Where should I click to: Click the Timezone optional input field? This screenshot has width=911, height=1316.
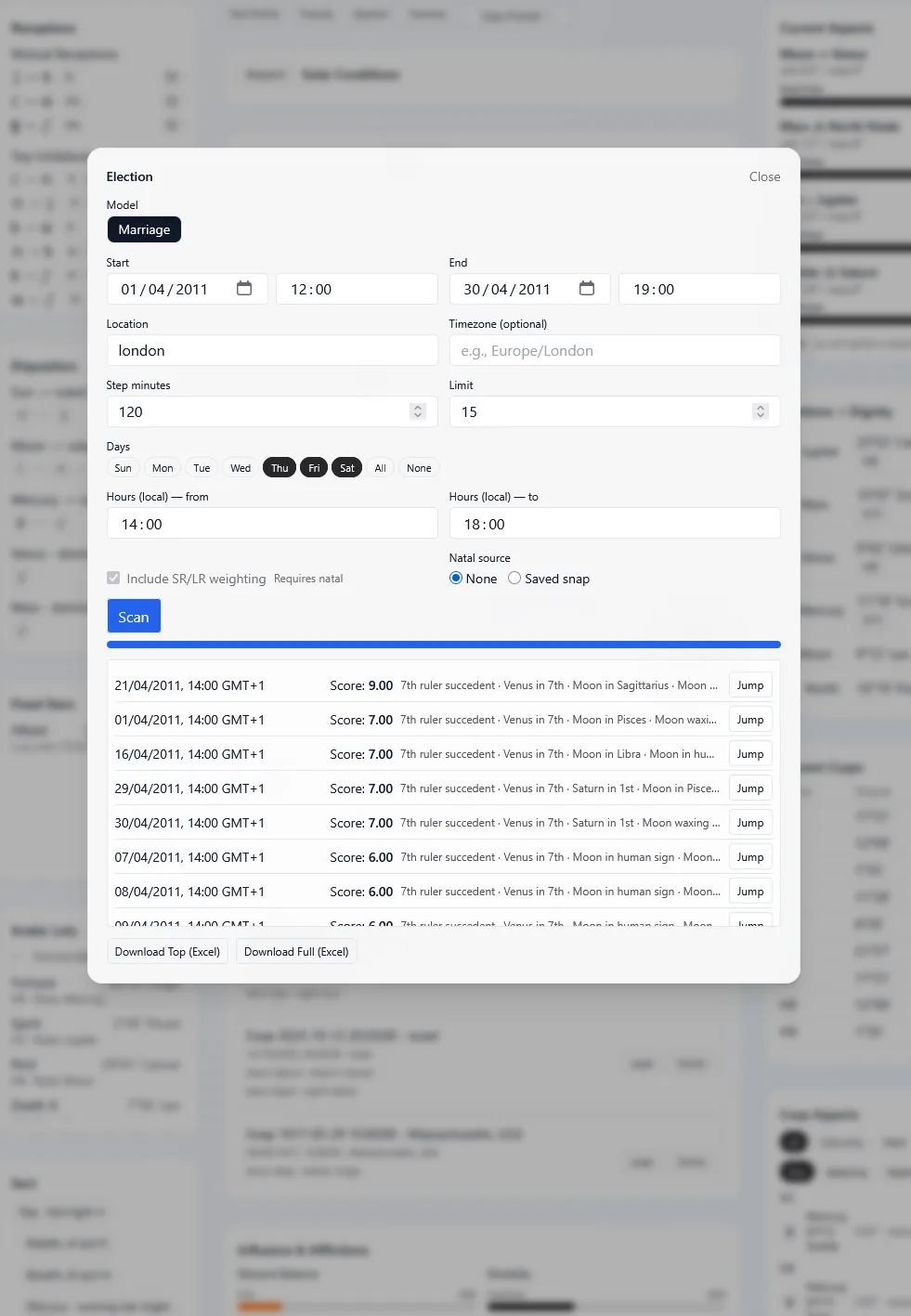[615, 350]
